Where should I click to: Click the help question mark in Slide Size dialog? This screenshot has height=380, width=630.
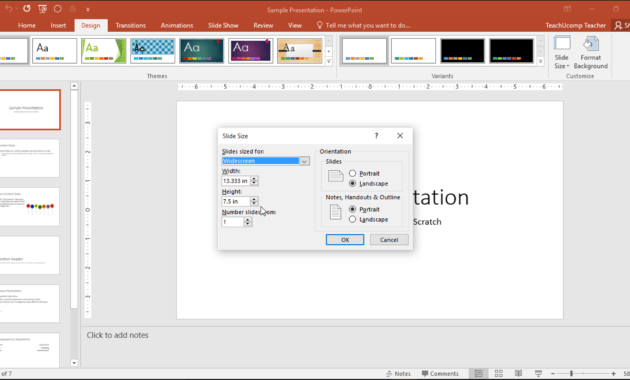[x=376, y=136]
